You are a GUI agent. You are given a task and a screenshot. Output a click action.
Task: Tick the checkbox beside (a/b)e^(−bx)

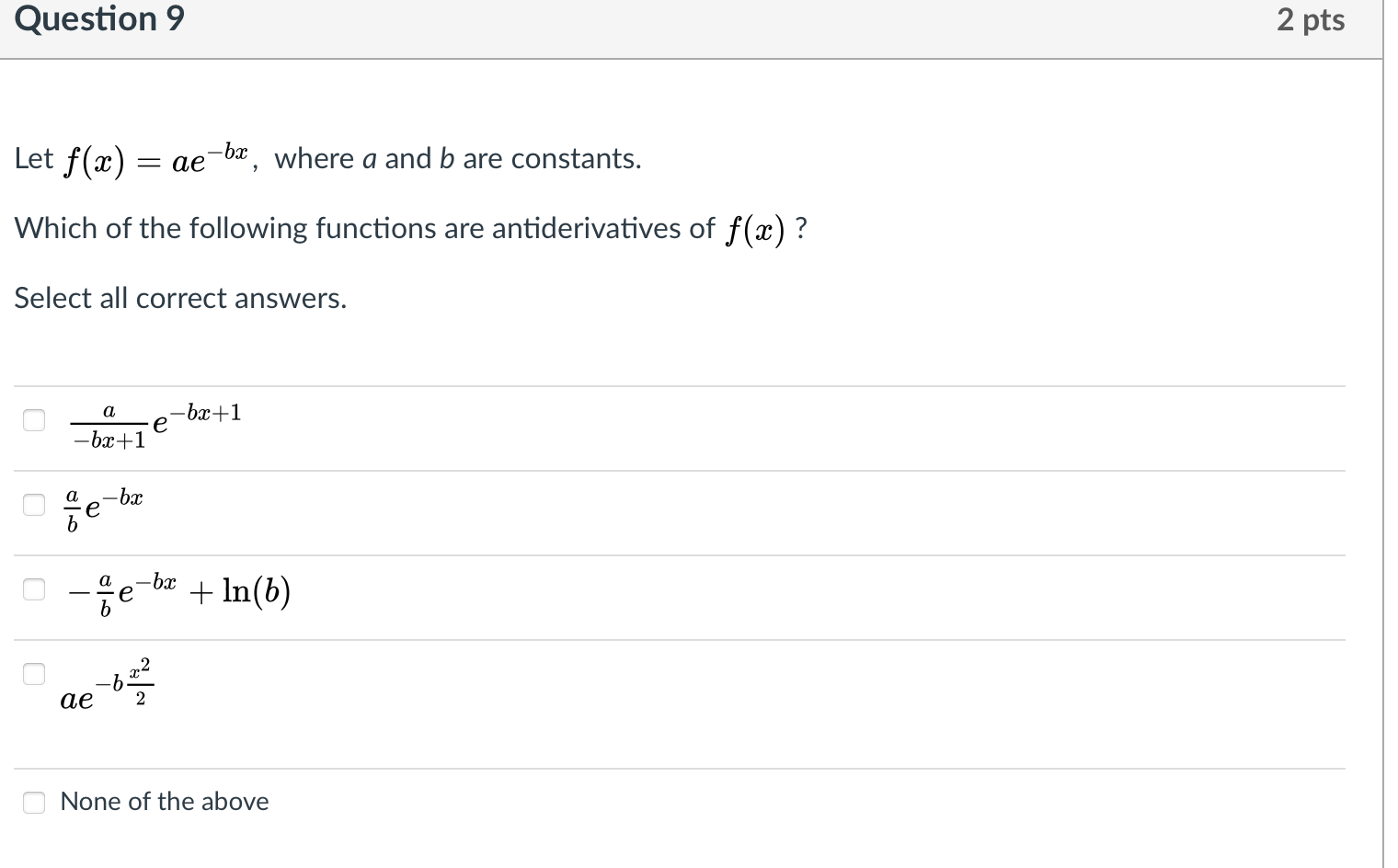point(34,505)
